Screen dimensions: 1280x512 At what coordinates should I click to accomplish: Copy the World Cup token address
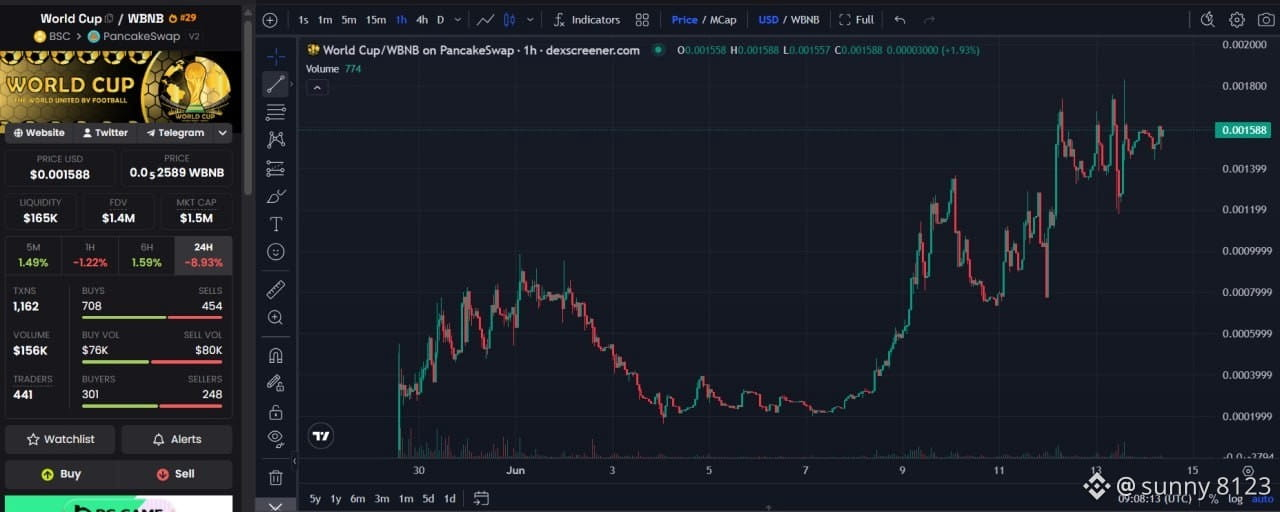point(109,18)
